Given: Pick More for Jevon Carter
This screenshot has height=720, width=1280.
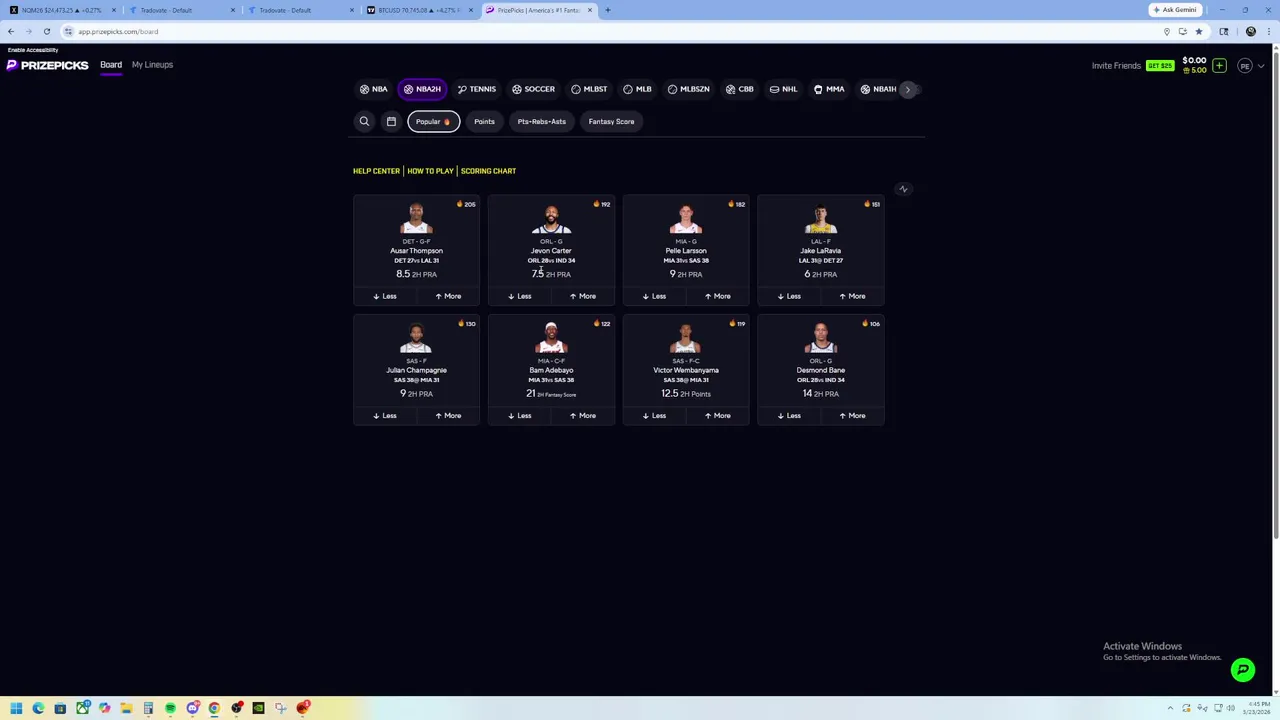Looking at the screenshot, I should click(x=582, y=296).
